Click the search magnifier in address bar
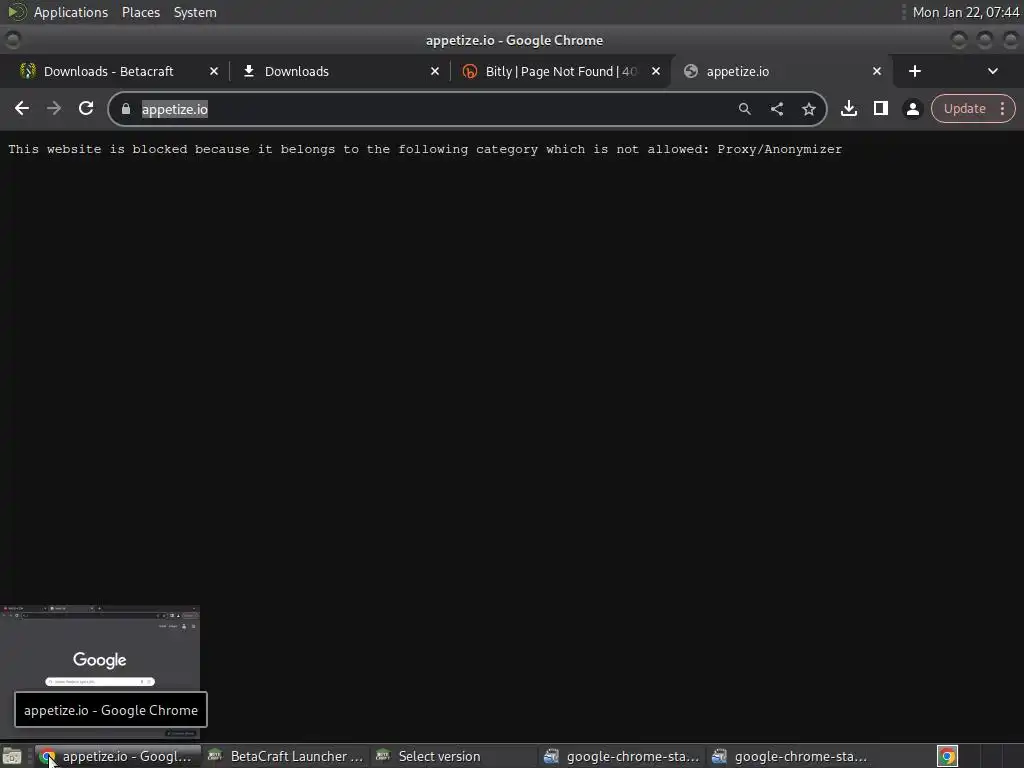Screen dimensions: 1024x768 (744, 109)
